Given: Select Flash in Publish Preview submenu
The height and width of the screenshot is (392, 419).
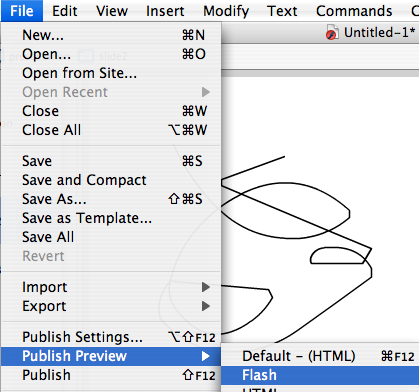Looking at the screenshot, I should (320, 375).
